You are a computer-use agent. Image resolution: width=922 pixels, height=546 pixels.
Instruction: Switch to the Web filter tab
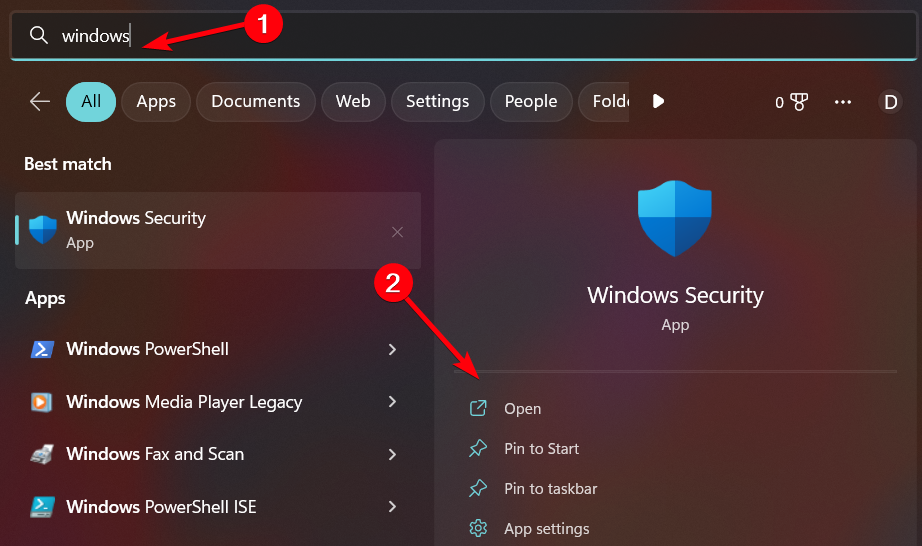tap(353, 102)
